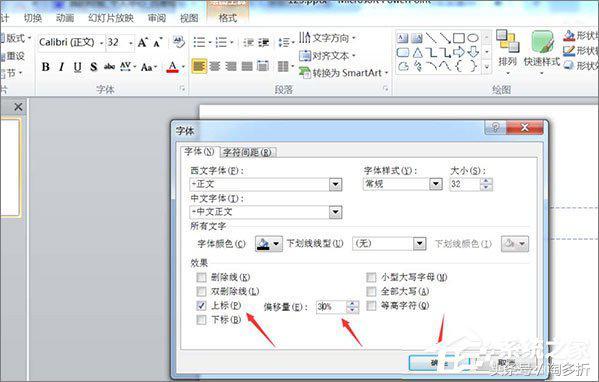Viewport: 599px width, 382px height.
Task: Switch to 字符间距(R) dialog tab
Action: [x=248, y=152]
